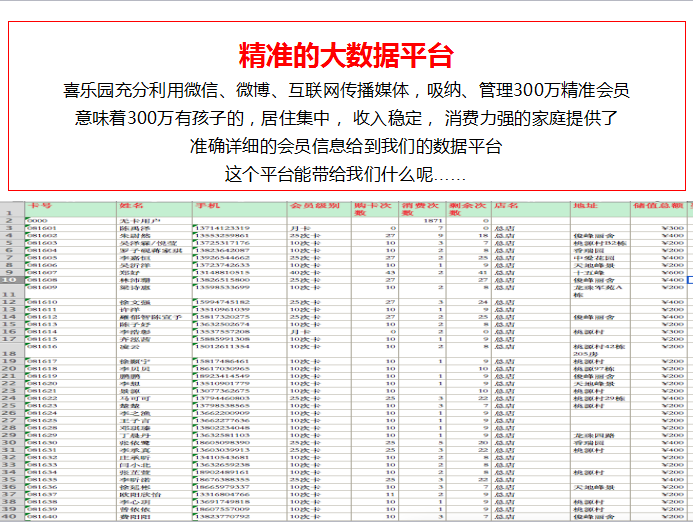
Task: Select the 姓名 column header cell
Action: [155, 209]
